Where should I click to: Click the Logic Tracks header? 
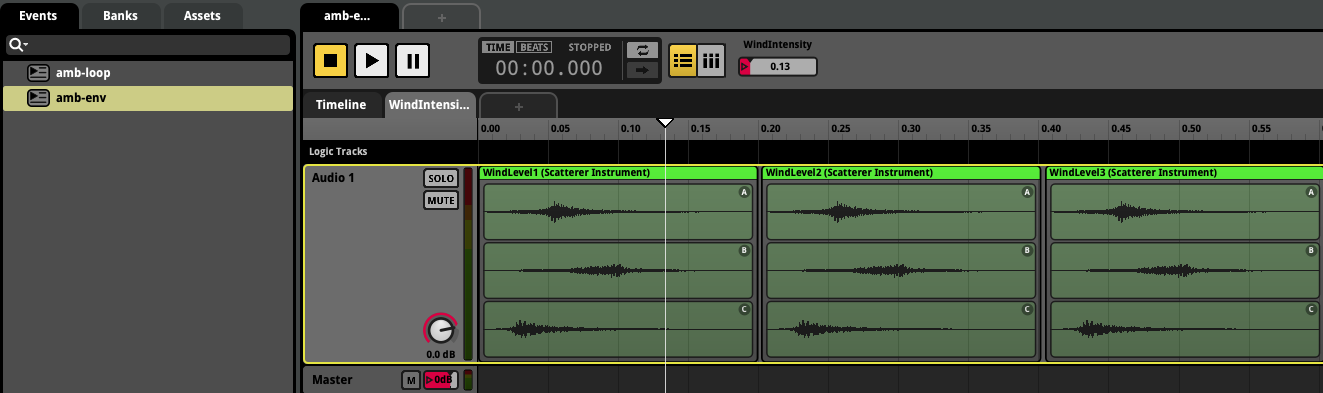pos(338,152)
